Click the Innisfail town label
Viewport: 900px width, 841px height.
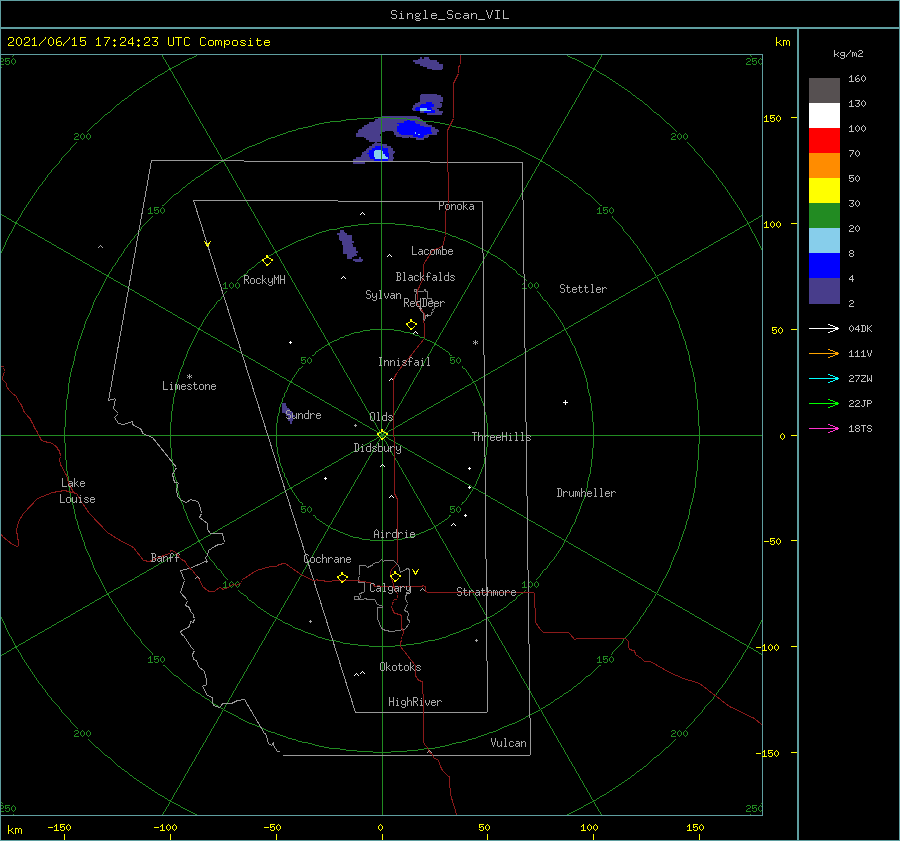404,362
